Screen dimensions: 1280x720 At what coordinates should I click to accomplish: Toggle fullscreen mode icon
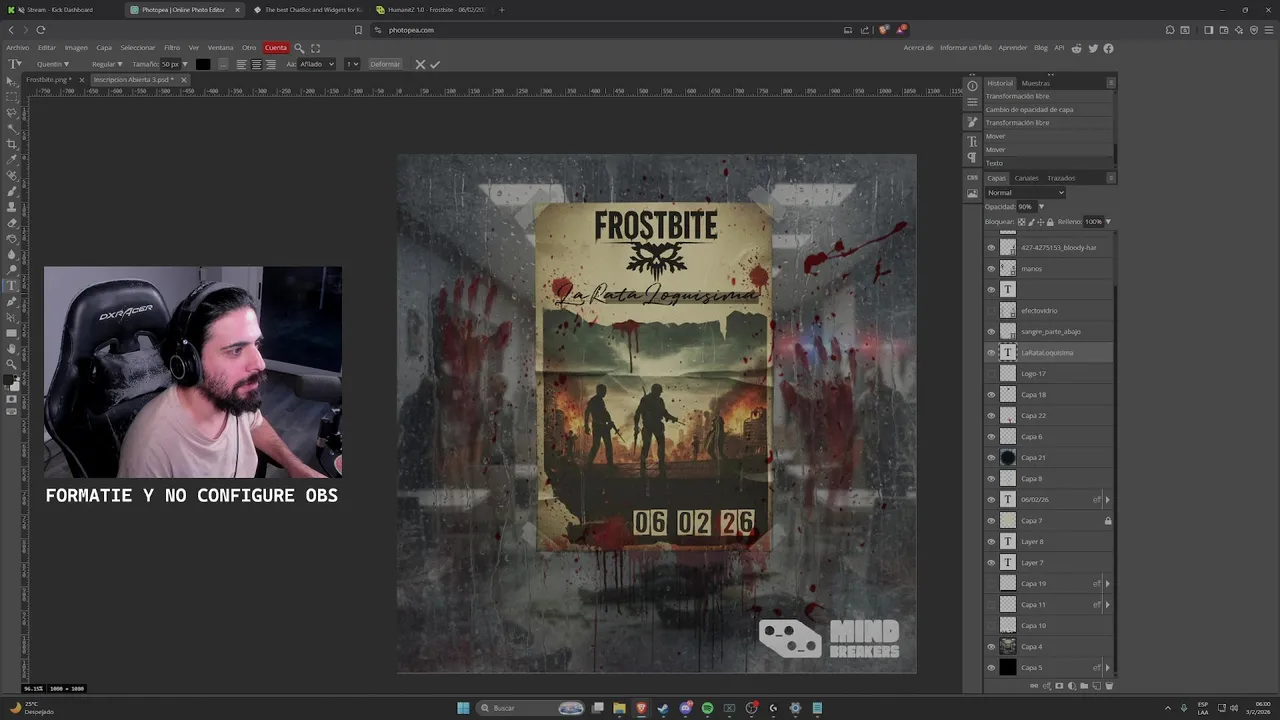pos(316,48)
